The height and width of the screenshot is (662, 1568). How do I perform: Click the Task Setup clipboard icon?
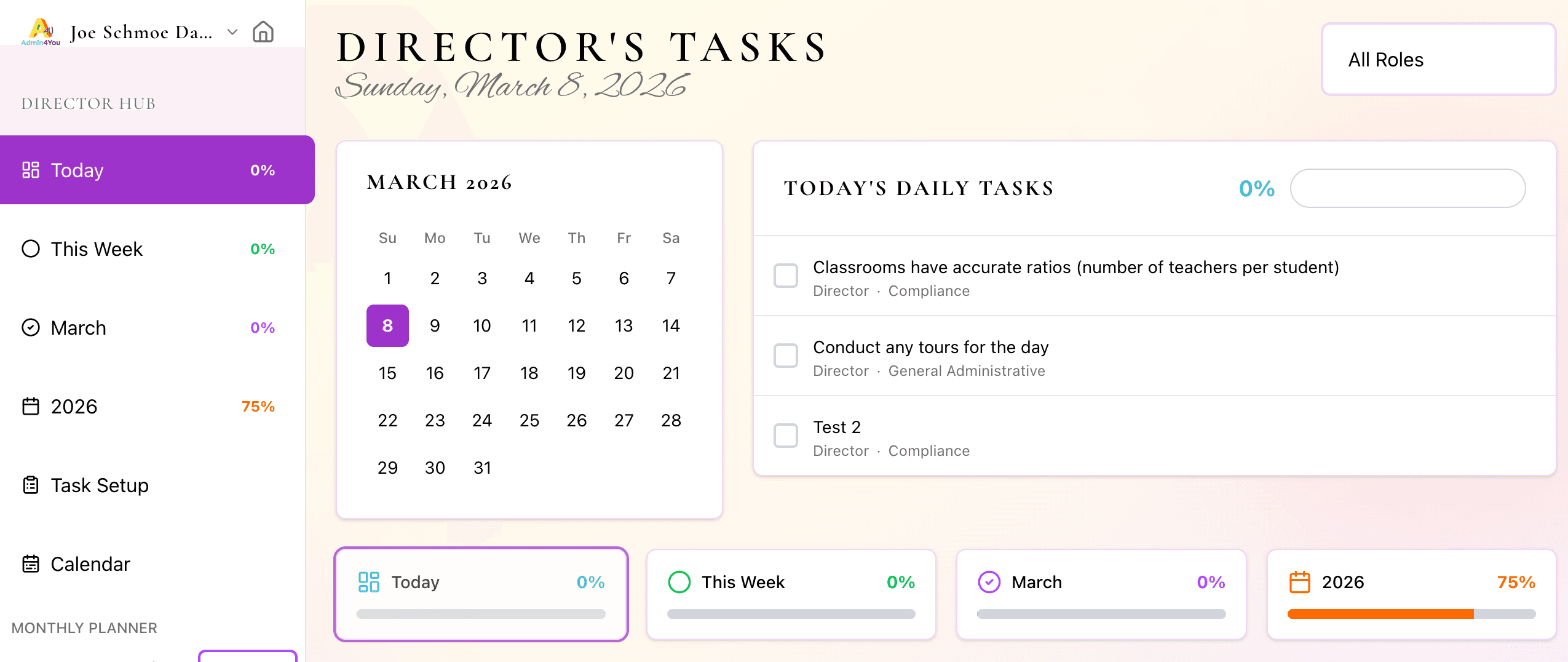pos(31,485)
